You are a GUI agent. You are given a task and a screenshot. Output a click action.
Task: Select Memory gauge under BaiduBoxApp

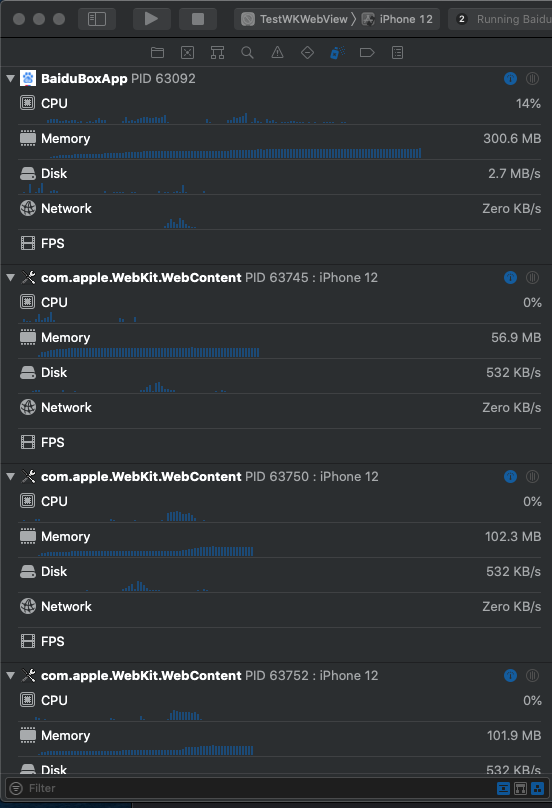280,142
